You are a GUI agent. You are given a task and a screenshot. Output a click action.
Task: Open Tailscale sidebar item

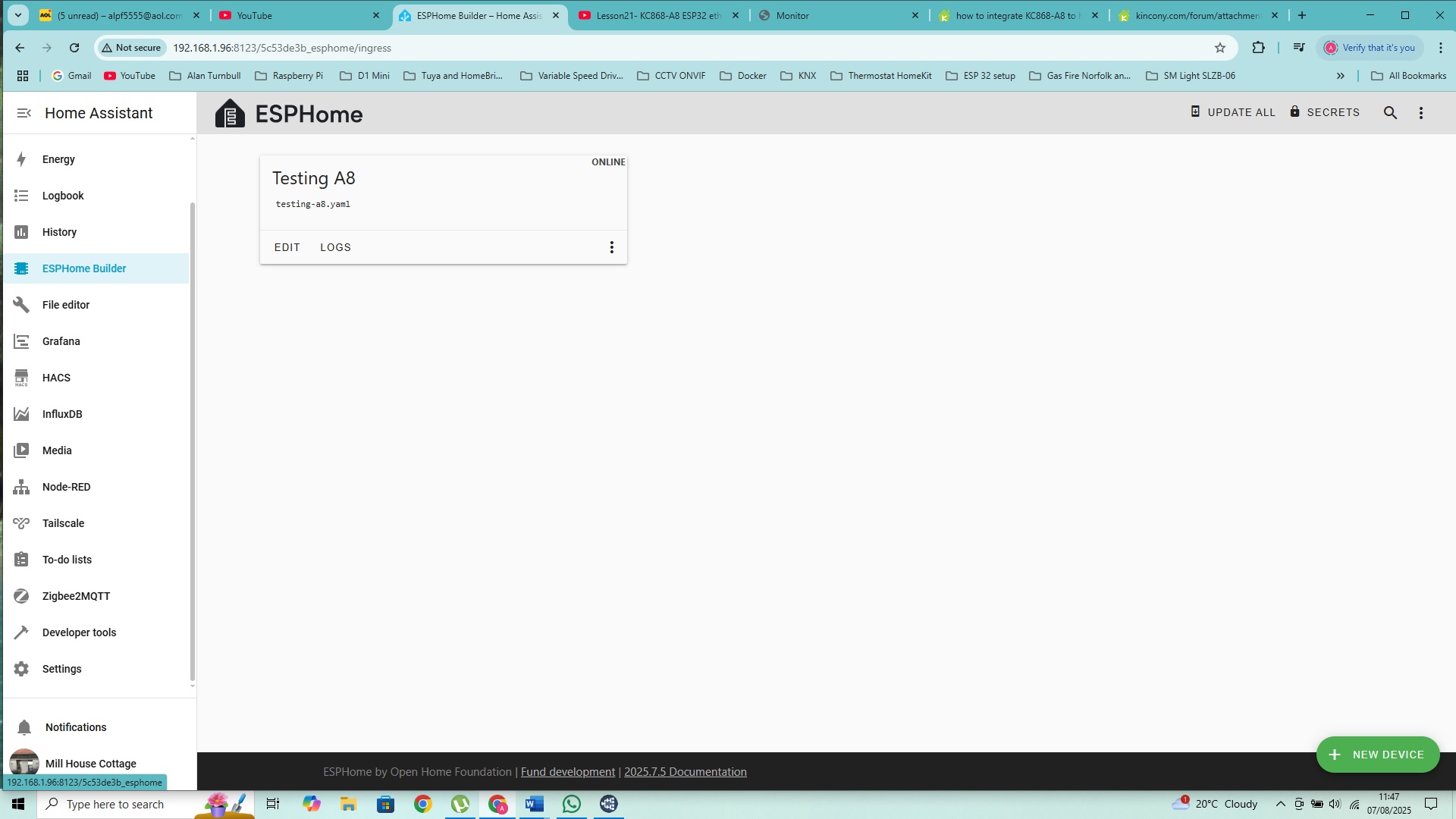(x=63, y=523)
